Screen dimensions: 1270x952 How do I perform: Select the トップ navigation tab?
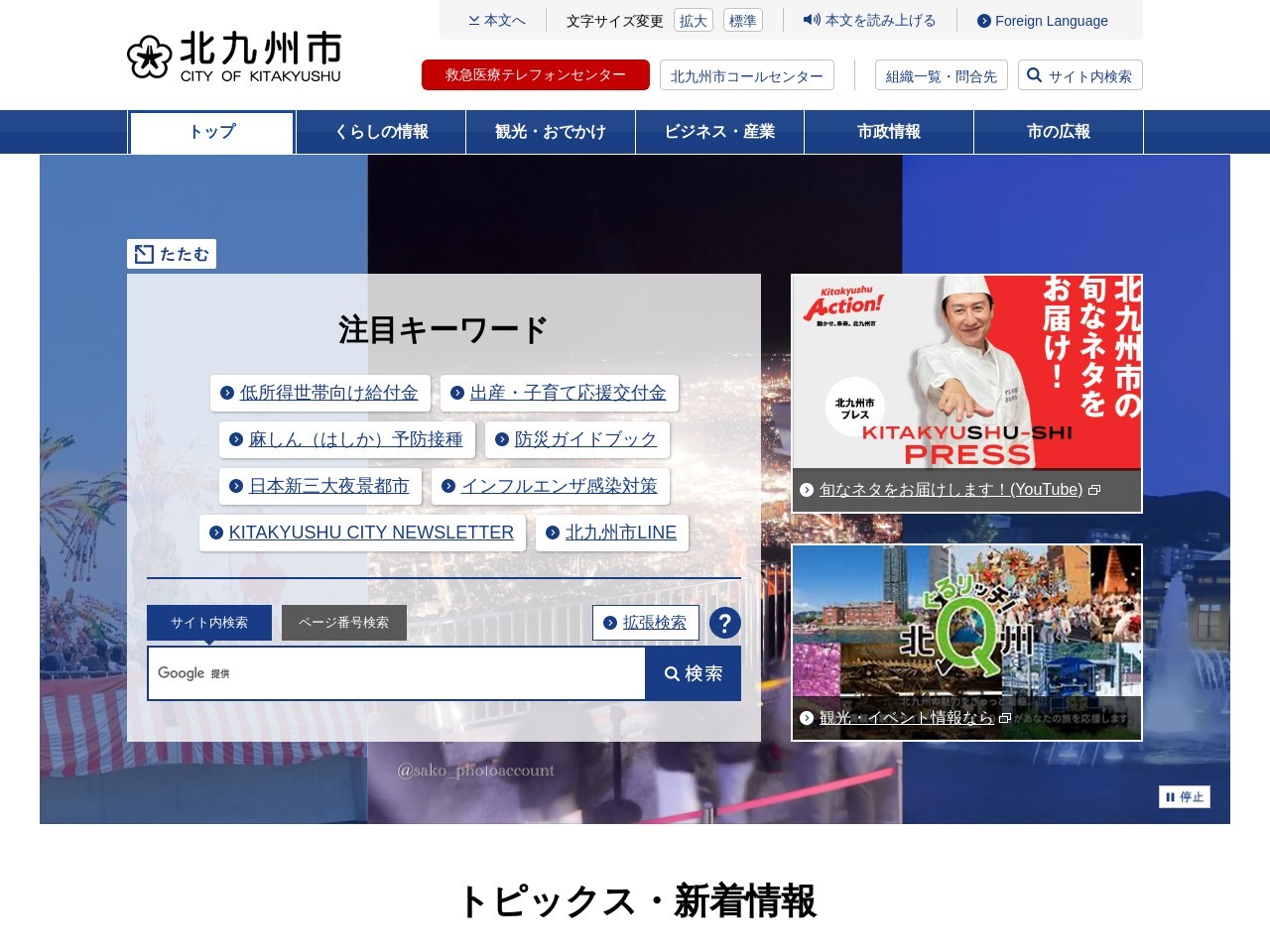[x=212, y=132]
